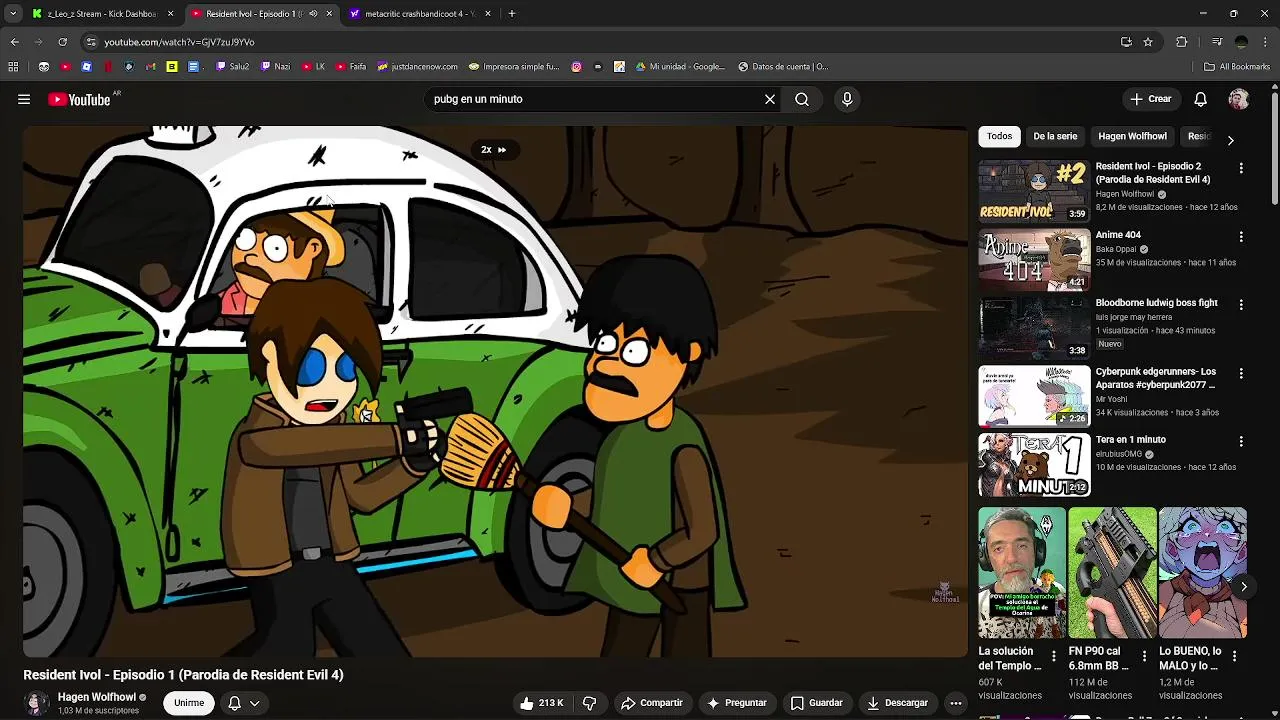Go to the YouTube home logo
The image size is (1280, 720).
[x=79, y=99]
